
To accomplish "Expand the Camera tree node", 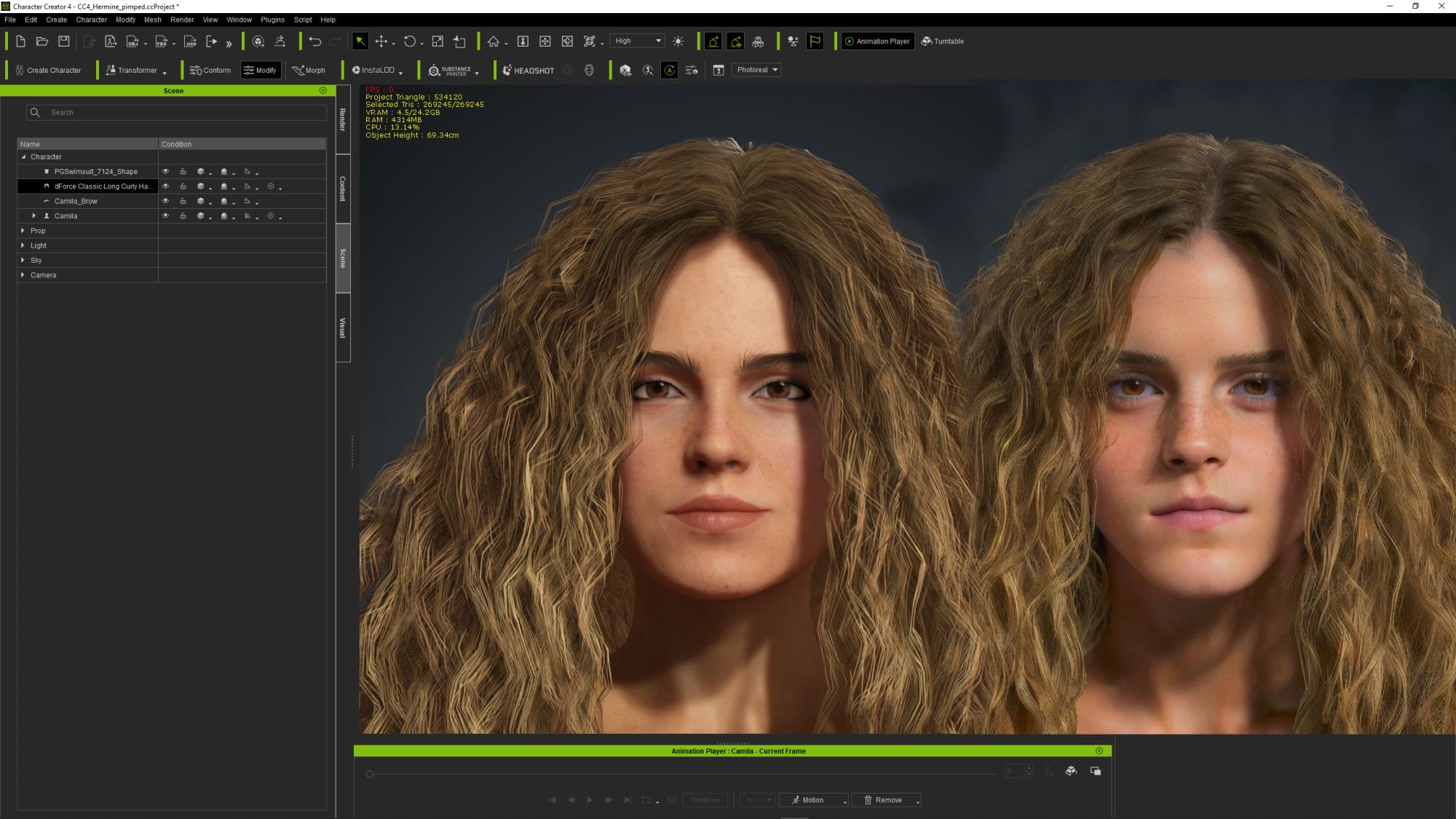I will 23,275.
